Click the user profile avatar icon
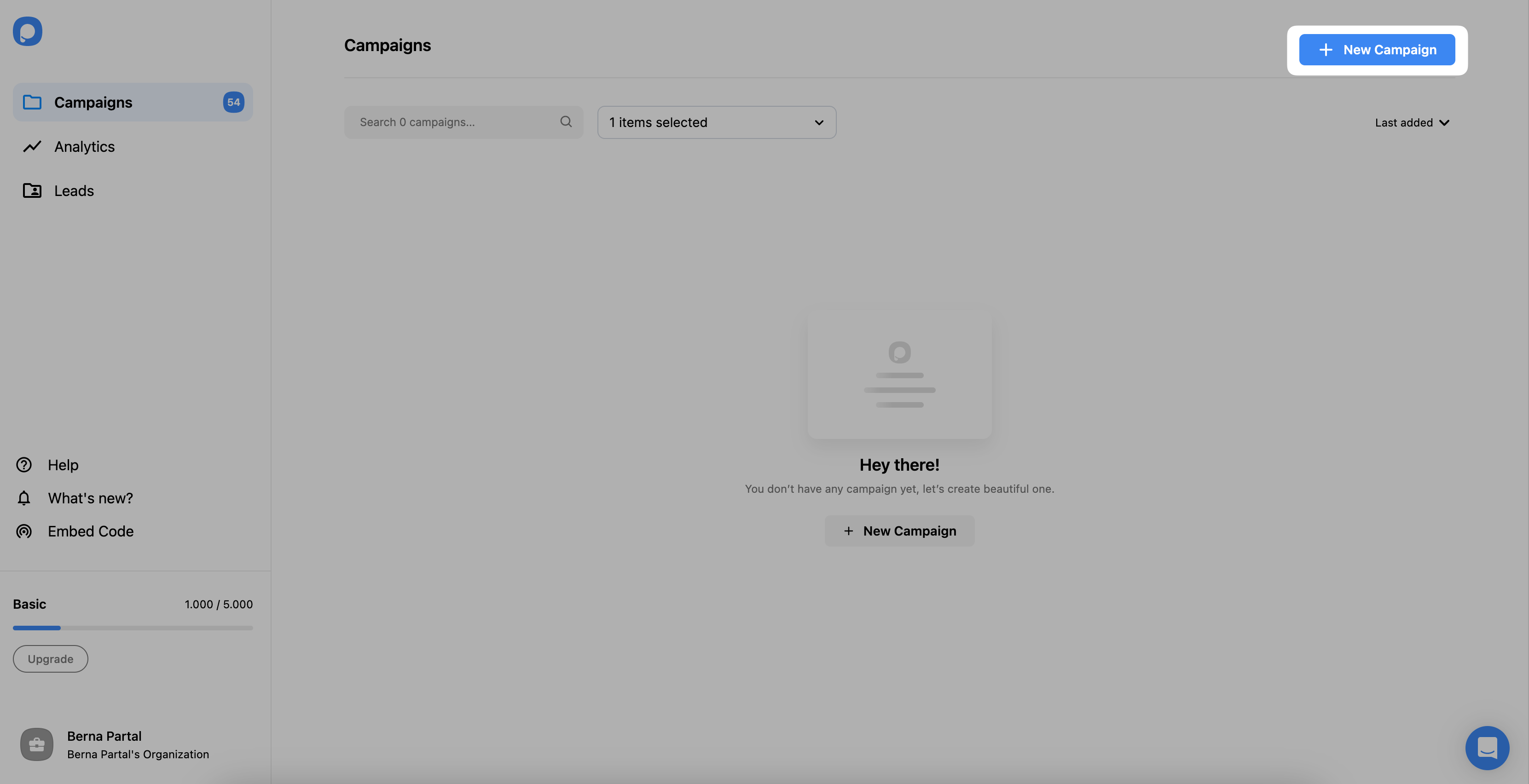1529x784 pixels. [x=36, y=744]
